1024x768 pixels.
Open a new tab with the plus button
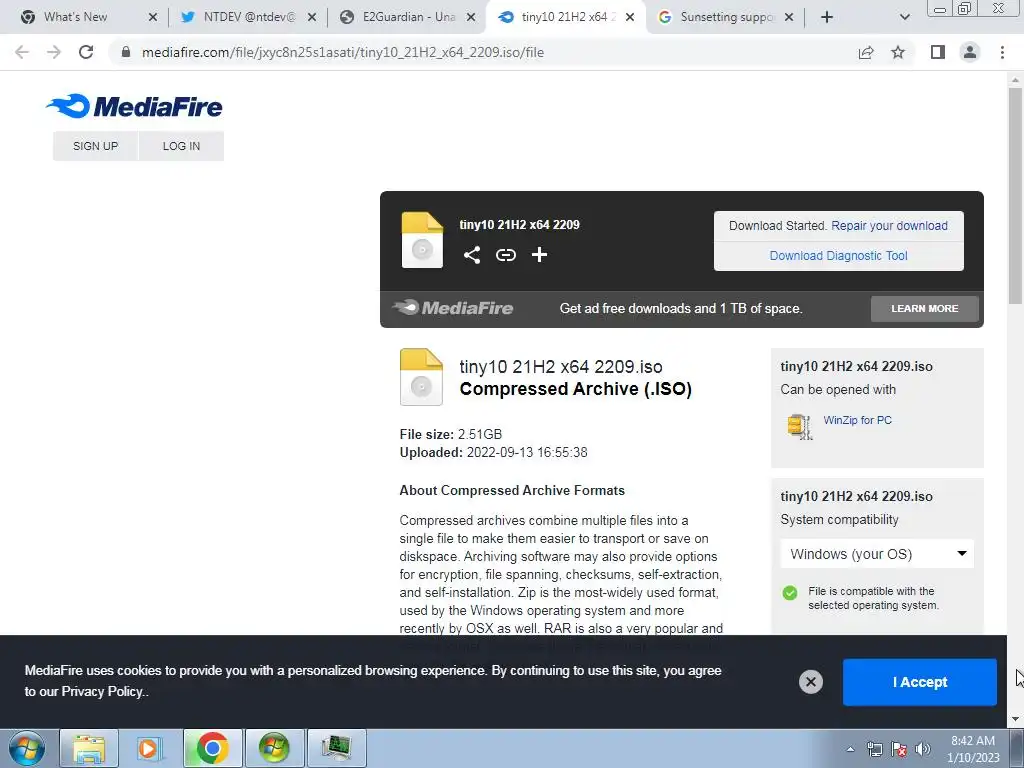(827, 17)
